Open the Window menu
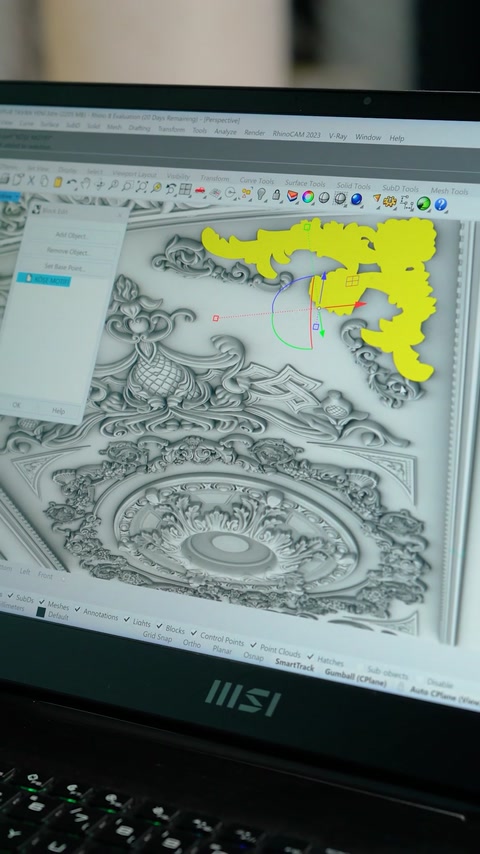Viewport: 480px width, 854px height. (x=368, y=137)
